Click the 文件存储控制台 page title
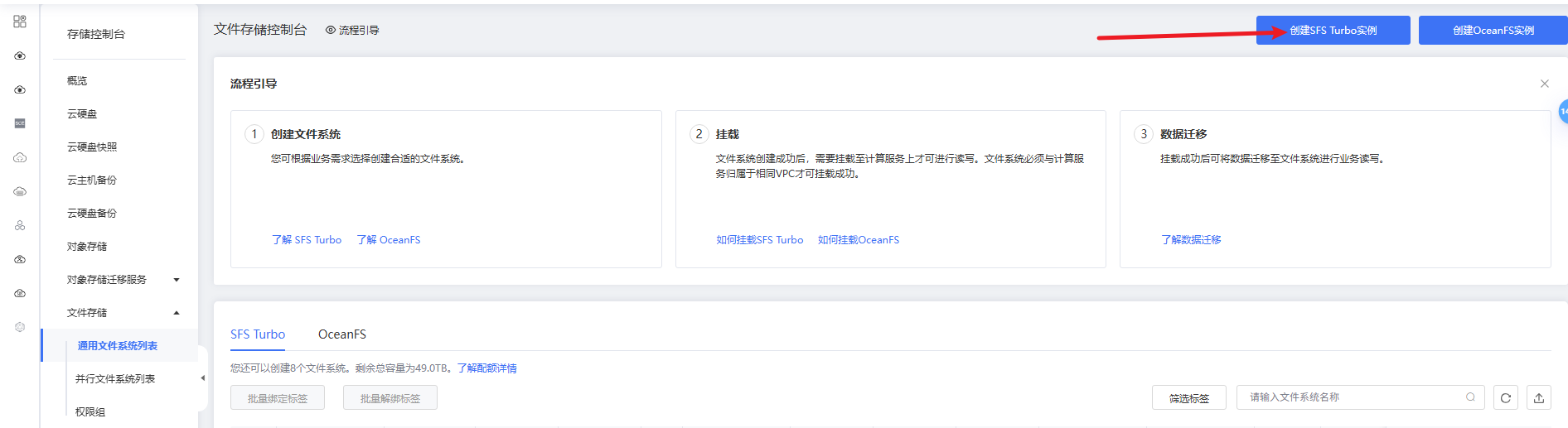This screenshot has width=1568, height=428. [260, 29]
